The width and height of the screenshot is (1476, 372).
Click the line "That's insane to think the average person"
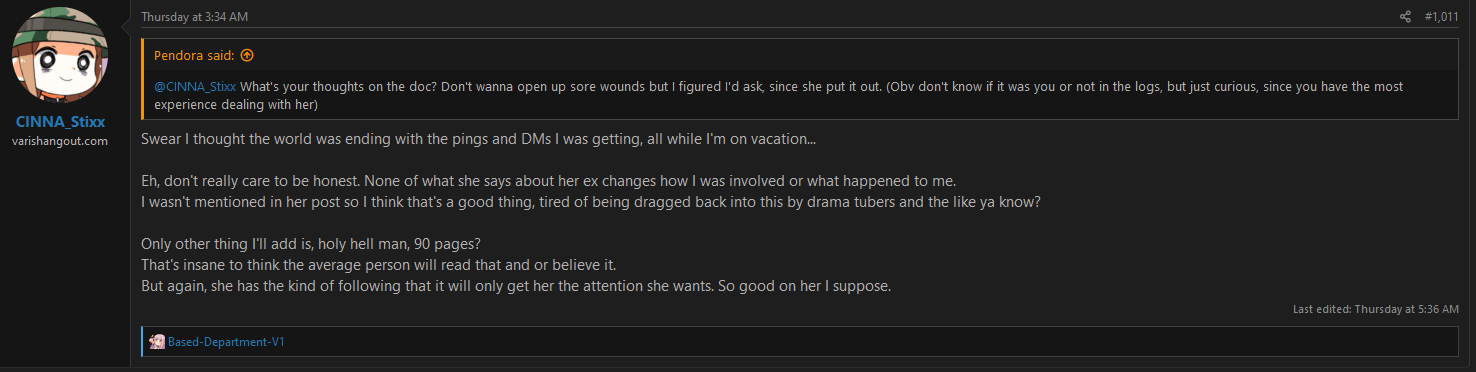click(379, 266)
